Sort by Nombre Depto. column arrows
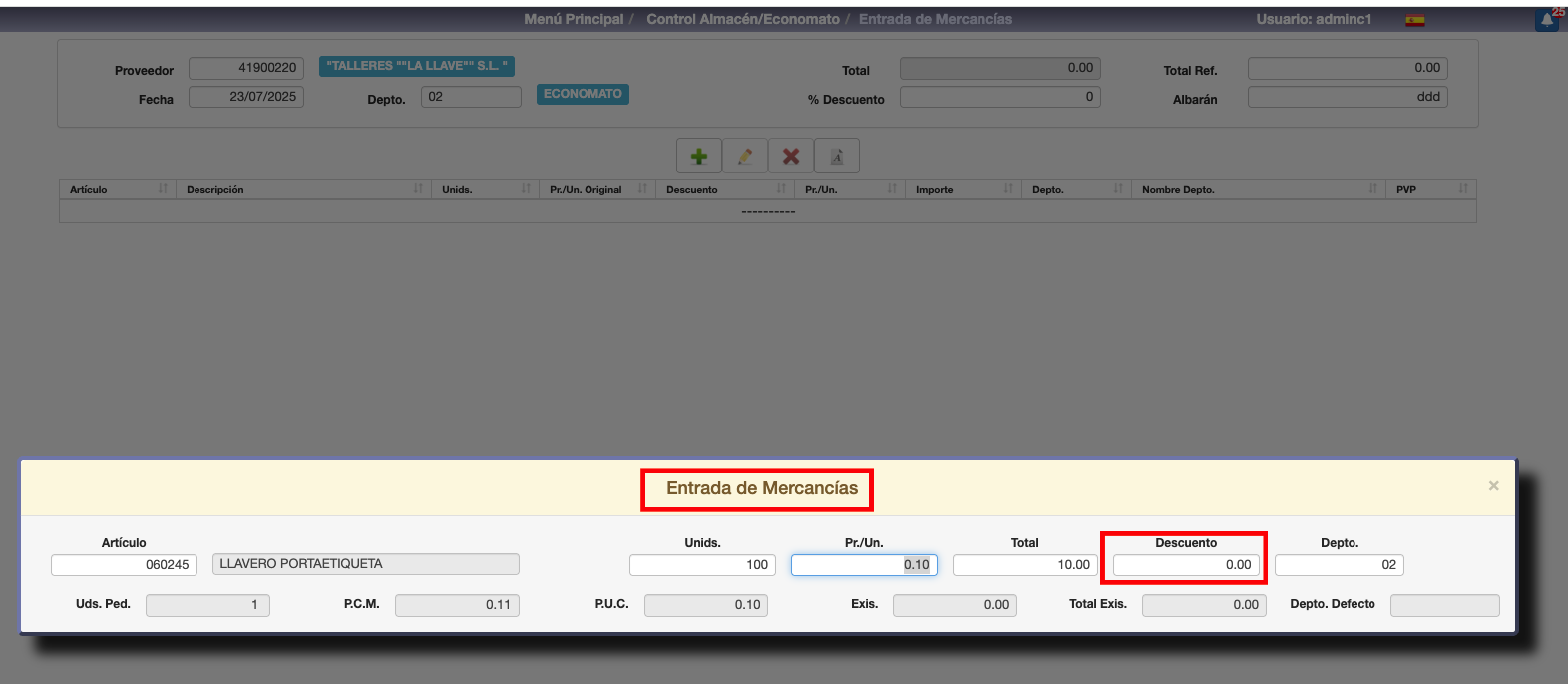The height and width of the screenshot is (684, 1568). [x=1372, y=189]
